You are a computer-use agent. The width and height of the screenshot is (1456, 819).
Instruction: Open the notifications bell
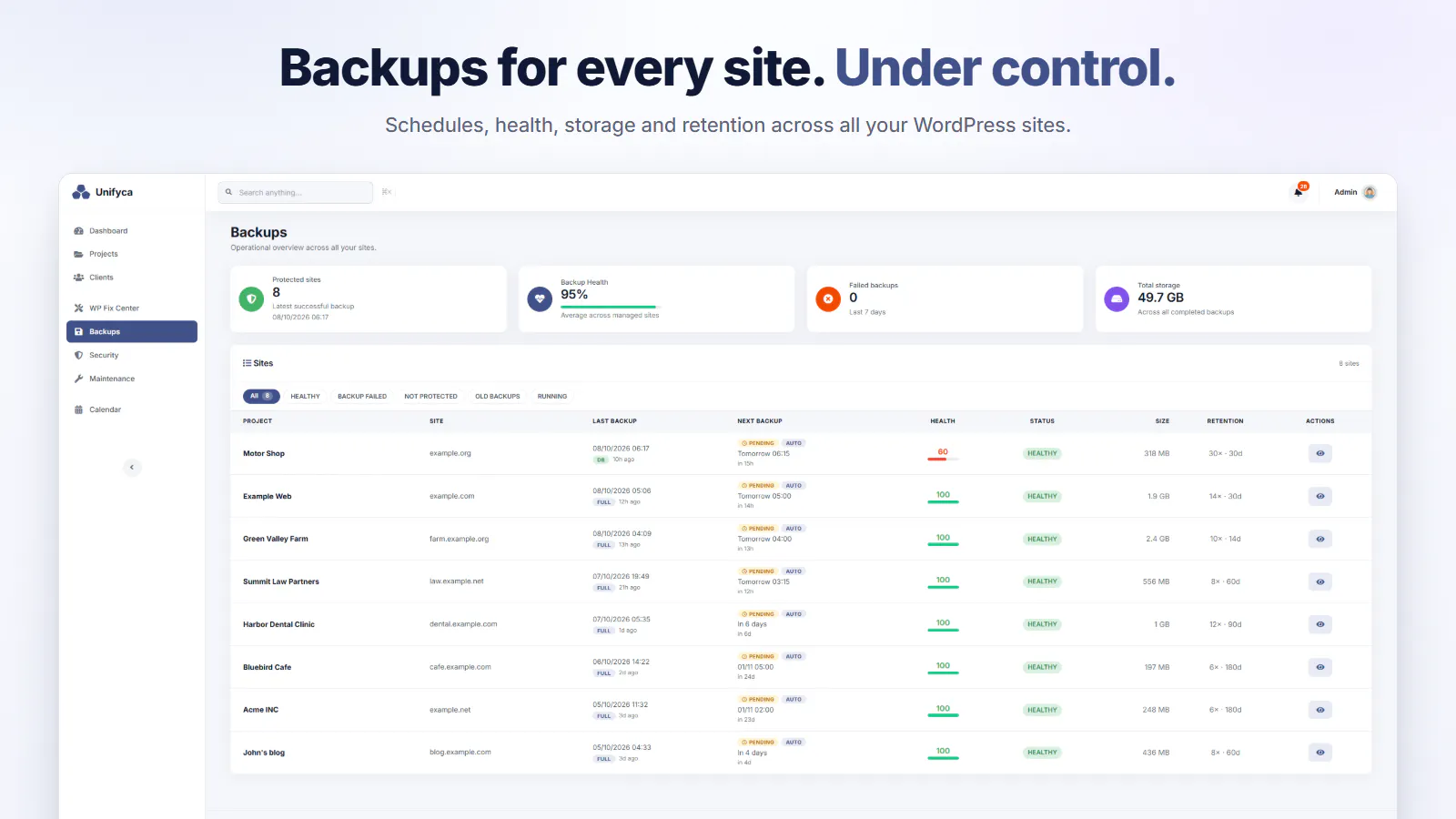[1299, 191]
